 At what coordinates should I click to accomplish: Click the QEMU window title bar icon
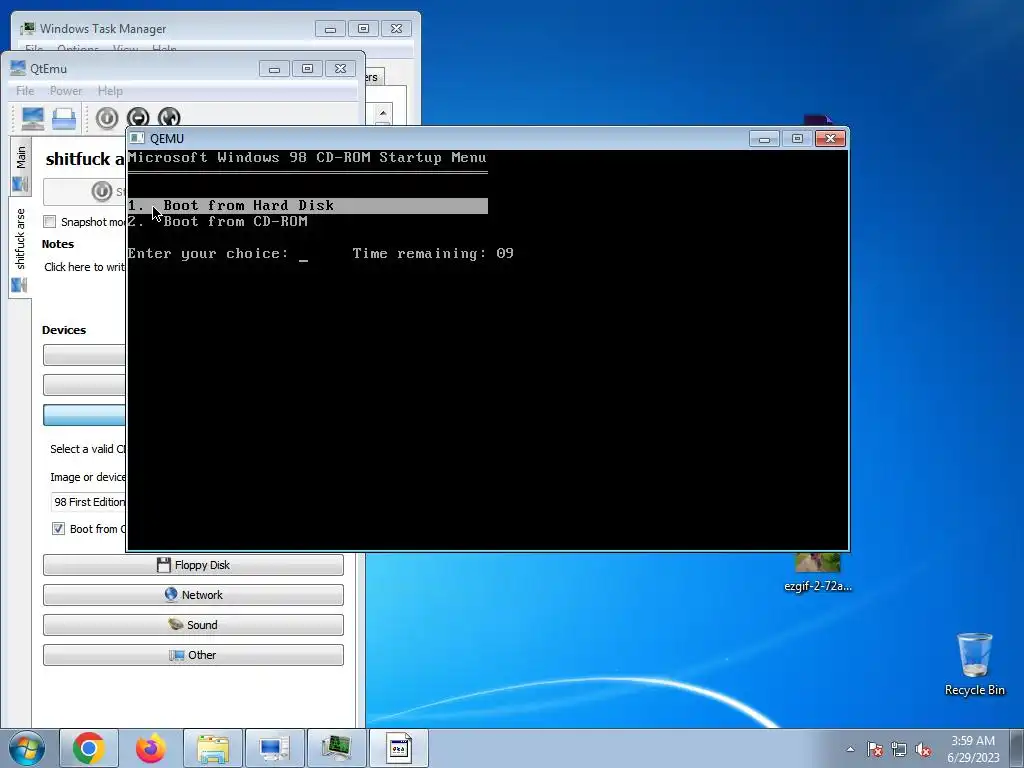[136, 138]
